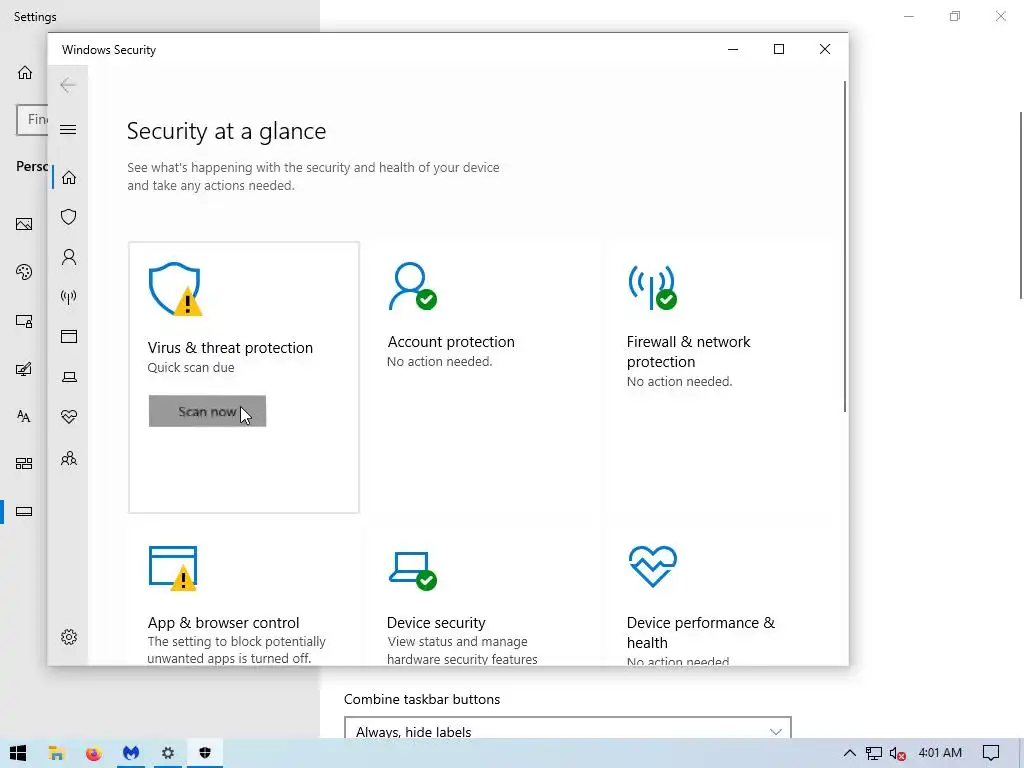Image resolution: width=1024 pixels, height=768 pixels.
Task: Click the Windows Security vertical scrollbar
Action: (x=844, y=247)
